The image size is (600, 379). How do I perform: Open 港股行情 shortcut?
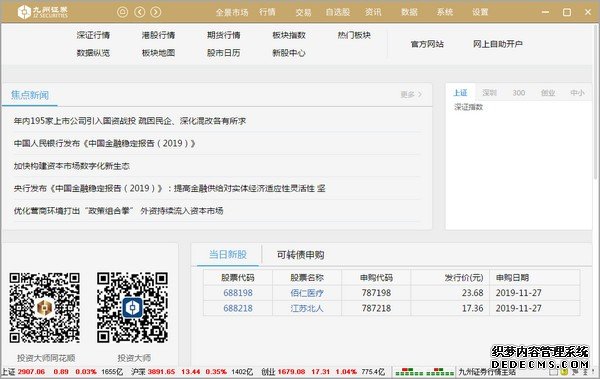click(x=158, y=35)
